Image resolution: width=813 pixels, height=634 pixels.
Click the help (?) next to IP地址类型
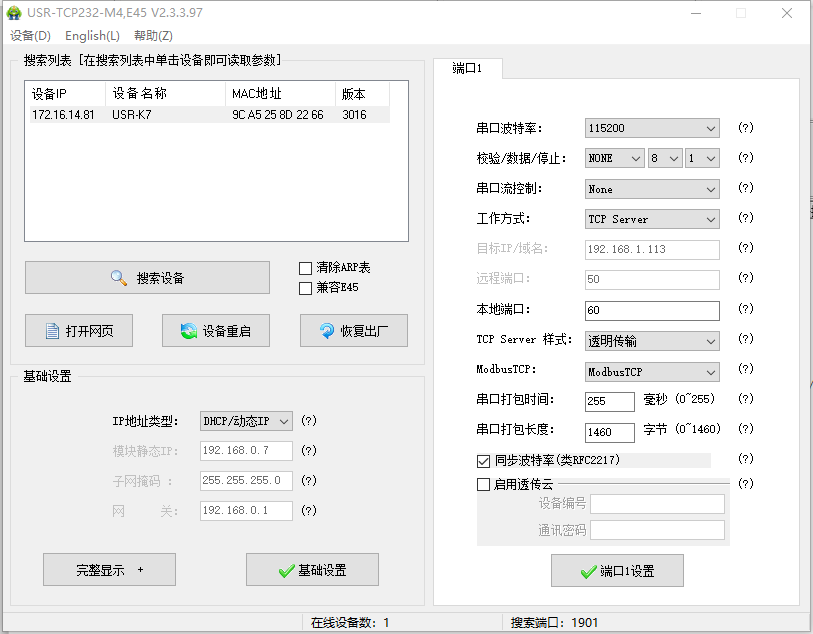point(309,421)
